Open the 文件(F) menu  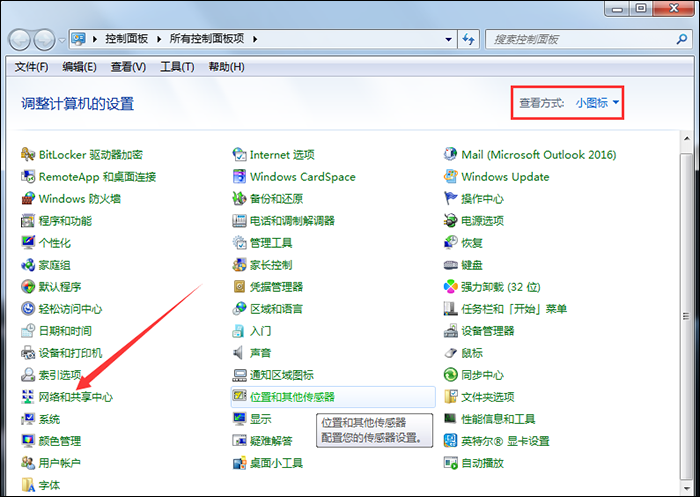coord(31,67)
